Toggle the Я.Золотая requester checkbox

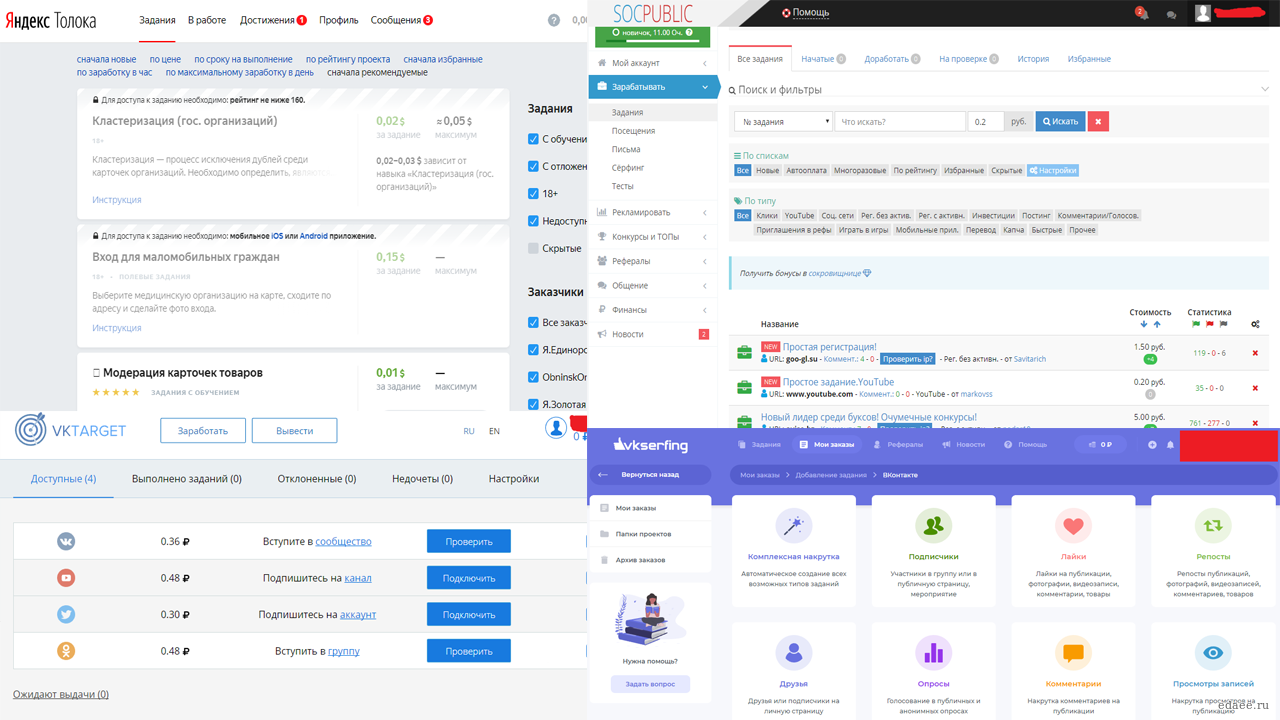coord(533,404)
